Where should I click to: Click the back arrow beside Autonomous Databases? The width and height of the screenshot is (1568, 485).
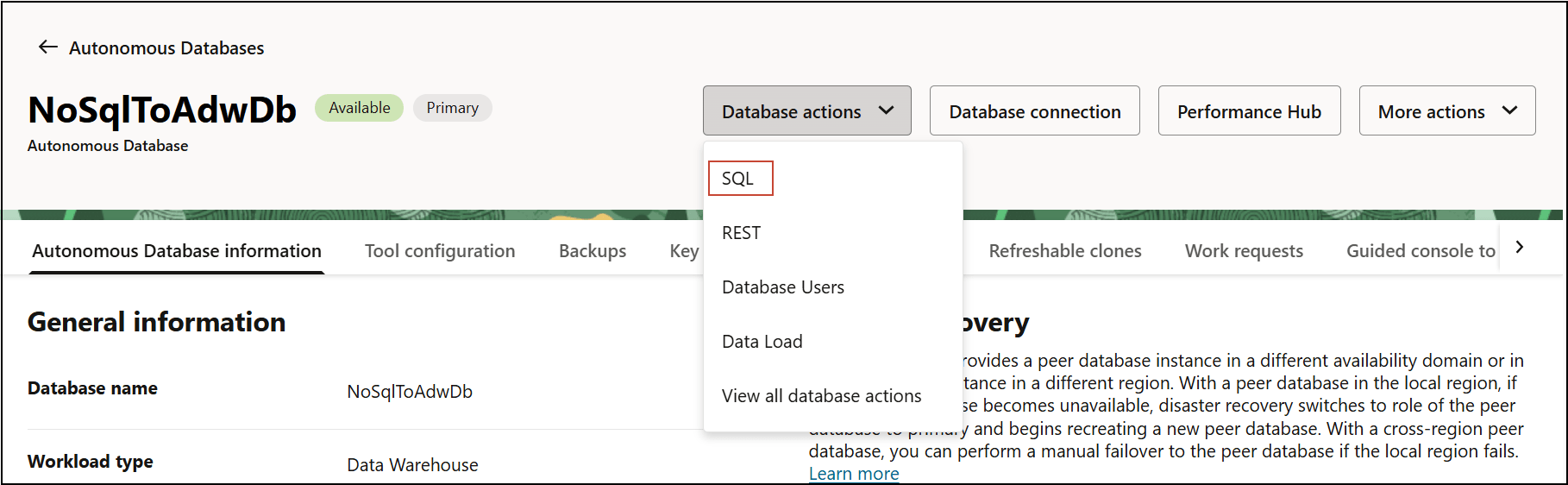coord(47,47)
